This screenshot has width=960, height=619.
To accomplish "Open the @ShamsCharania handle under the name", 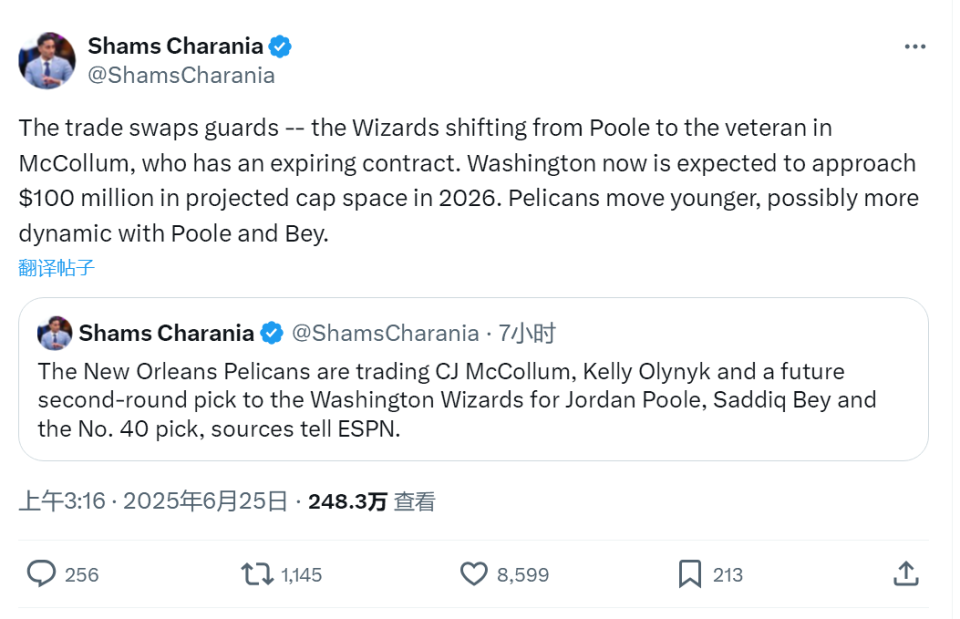I will pos(181,75).
